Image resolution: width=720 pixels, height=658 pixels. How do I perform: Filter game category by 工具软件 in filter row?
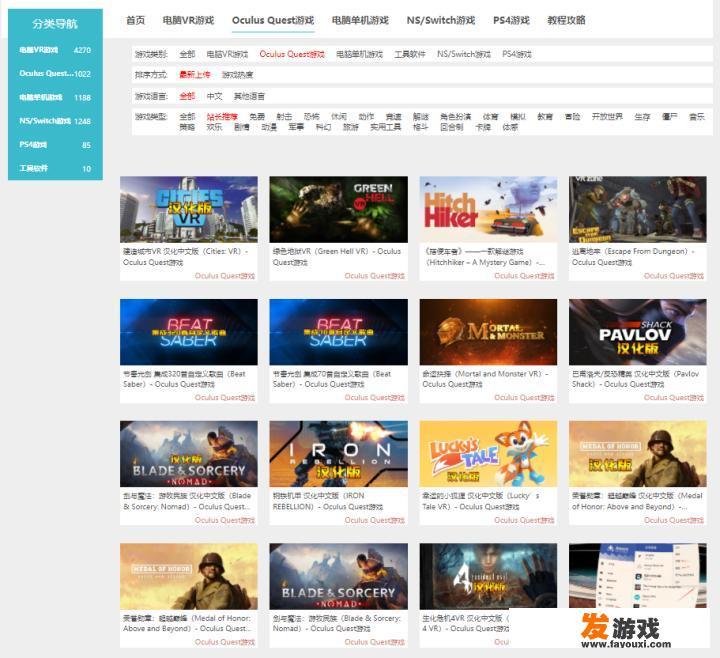click(x=410, y=54)
